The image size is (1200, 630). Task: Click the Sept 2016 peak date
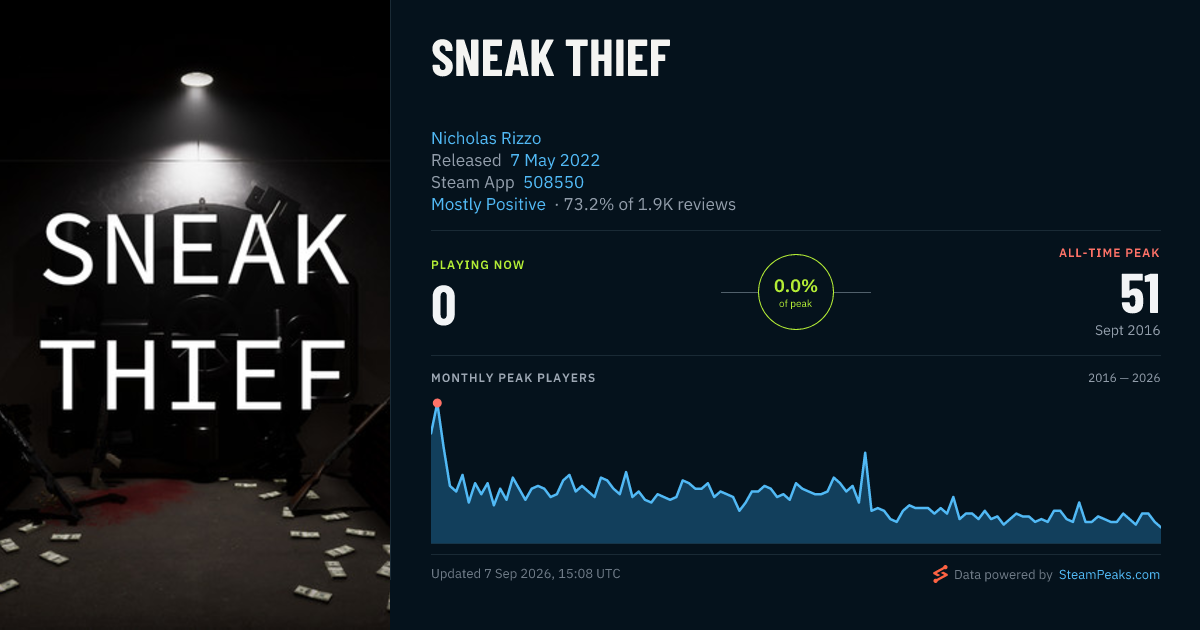(1127, 330)
